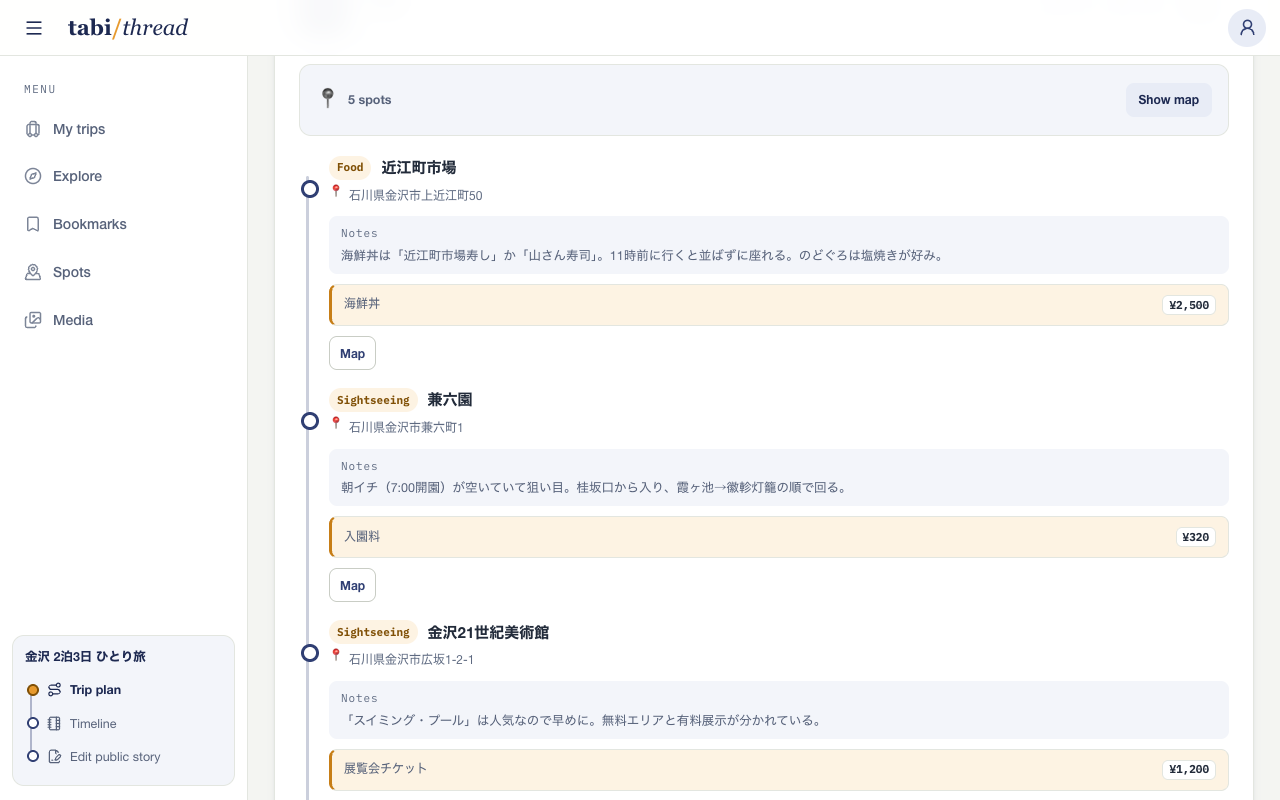Screen dimensions: 1280x800
Task: Click the timeline circle for 兼六園
Action: (310, 421)
